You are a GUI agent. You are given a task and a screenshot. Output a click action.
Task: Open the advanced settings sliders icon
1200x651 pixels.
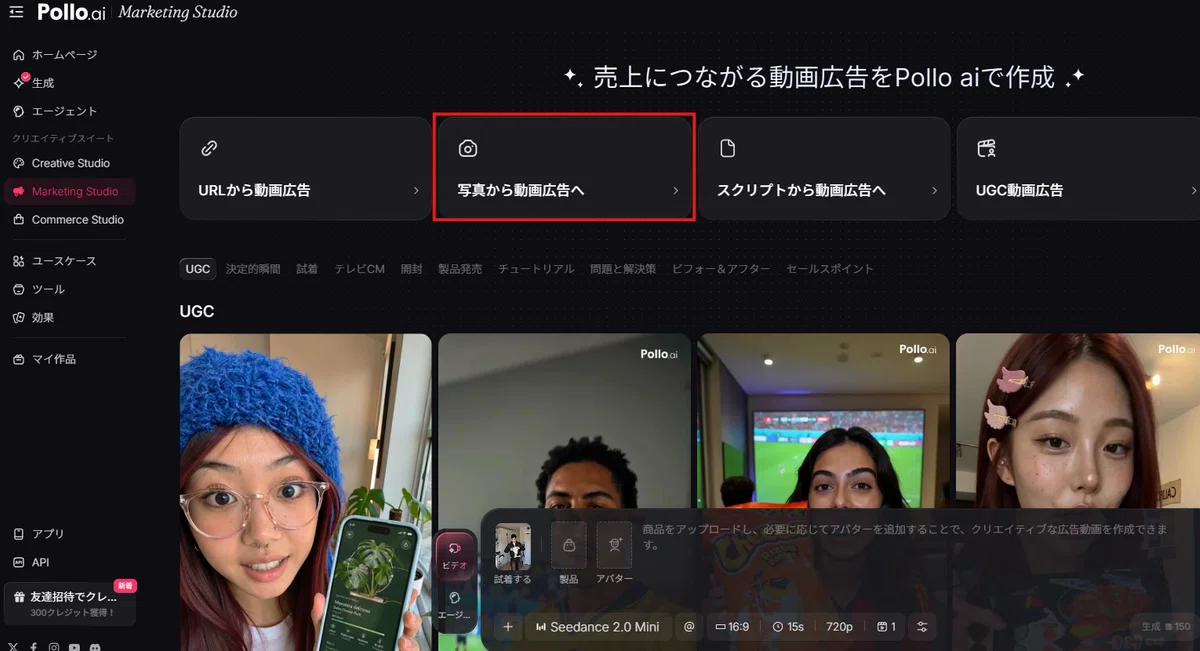point(922,627)
